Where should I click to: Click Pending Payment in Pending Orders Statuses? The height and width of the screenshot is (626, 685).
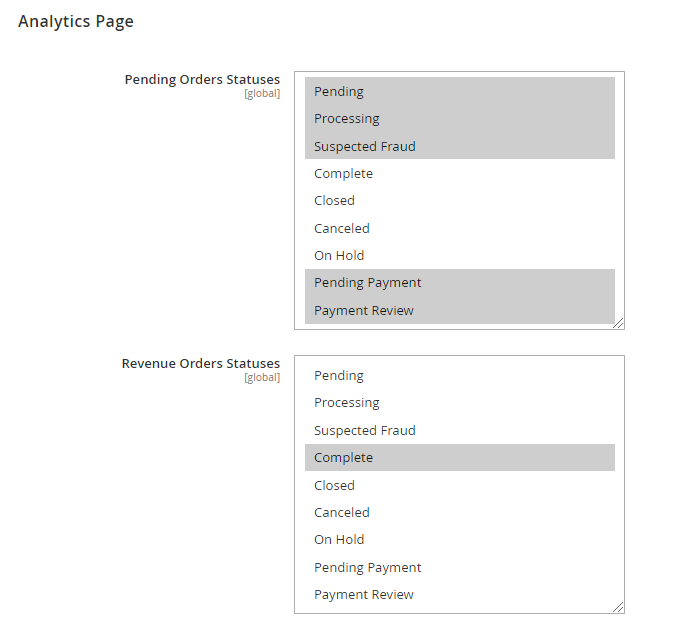pos(368,283)
